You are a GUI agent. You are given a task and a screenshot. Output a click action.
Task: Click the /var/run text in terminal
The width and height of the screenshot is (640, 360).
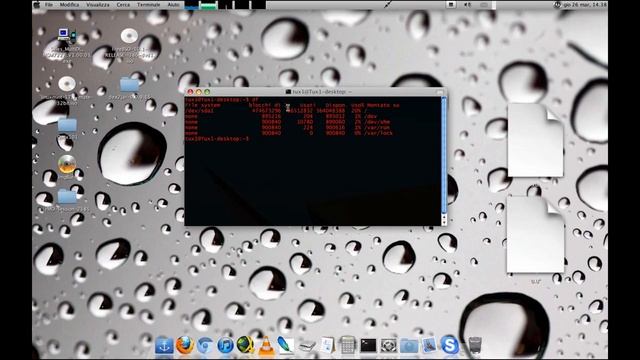coord(378,127)
